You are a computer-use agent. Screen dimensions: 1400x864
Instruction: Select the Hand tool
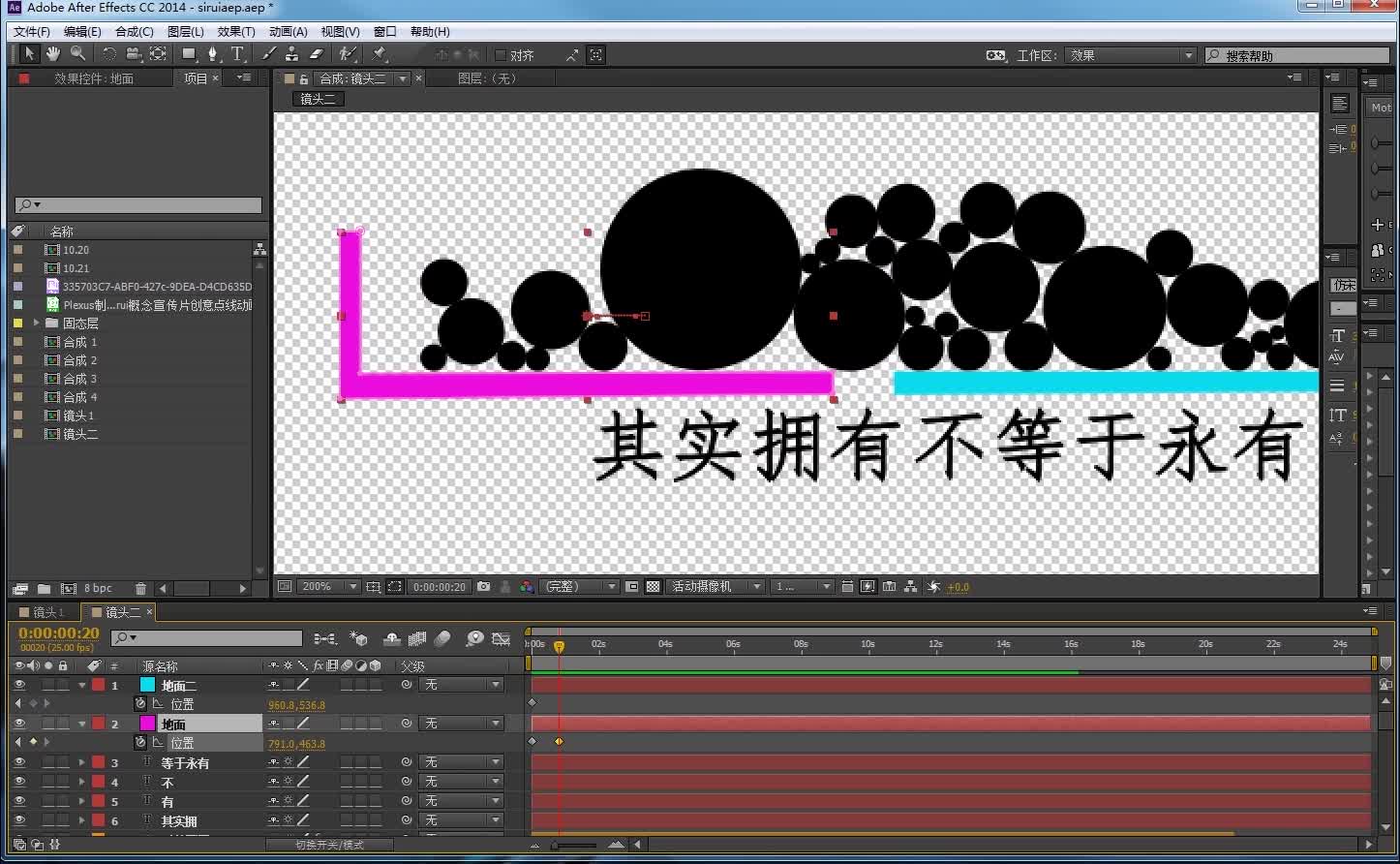point(52,53)
